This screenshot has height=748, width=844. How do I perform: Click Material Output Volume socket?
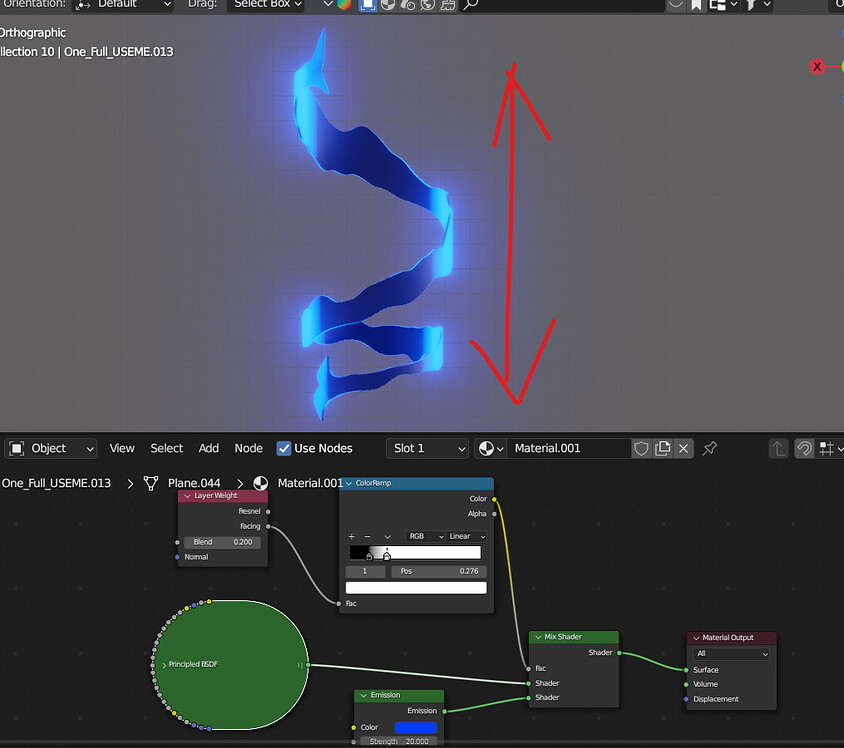(686, 685)
